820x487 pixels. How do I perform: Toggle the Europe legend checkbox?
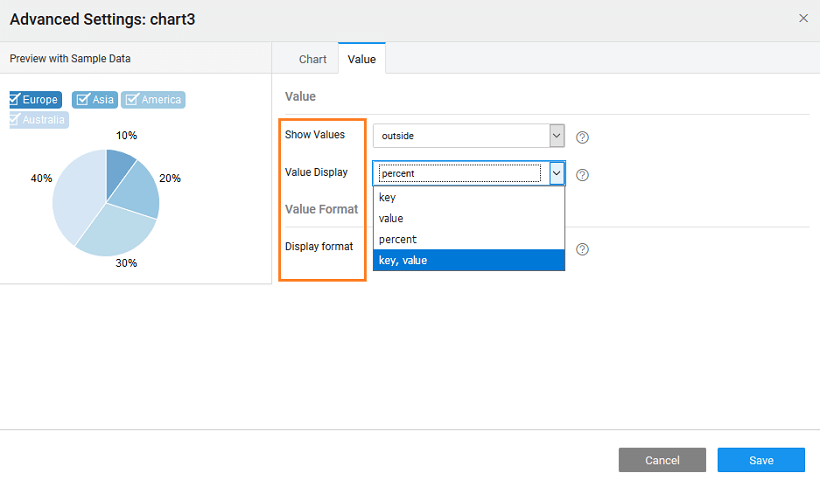click(16, 100)
